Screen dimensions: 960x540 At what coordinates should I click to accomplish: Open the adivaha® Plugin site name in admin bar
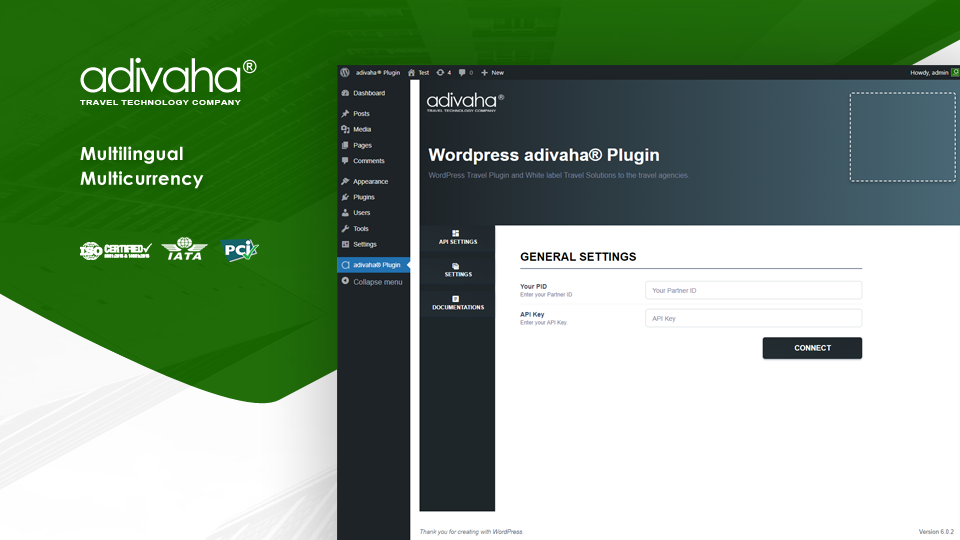378,72
